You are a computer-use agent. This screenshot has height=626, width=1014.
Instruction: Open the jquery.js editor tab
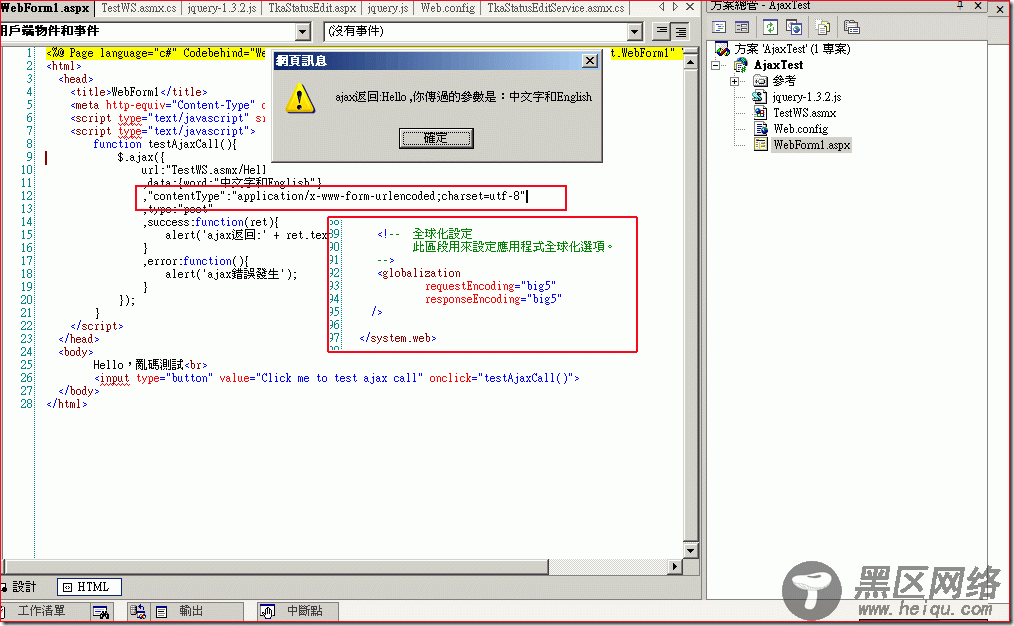point(387,8)
